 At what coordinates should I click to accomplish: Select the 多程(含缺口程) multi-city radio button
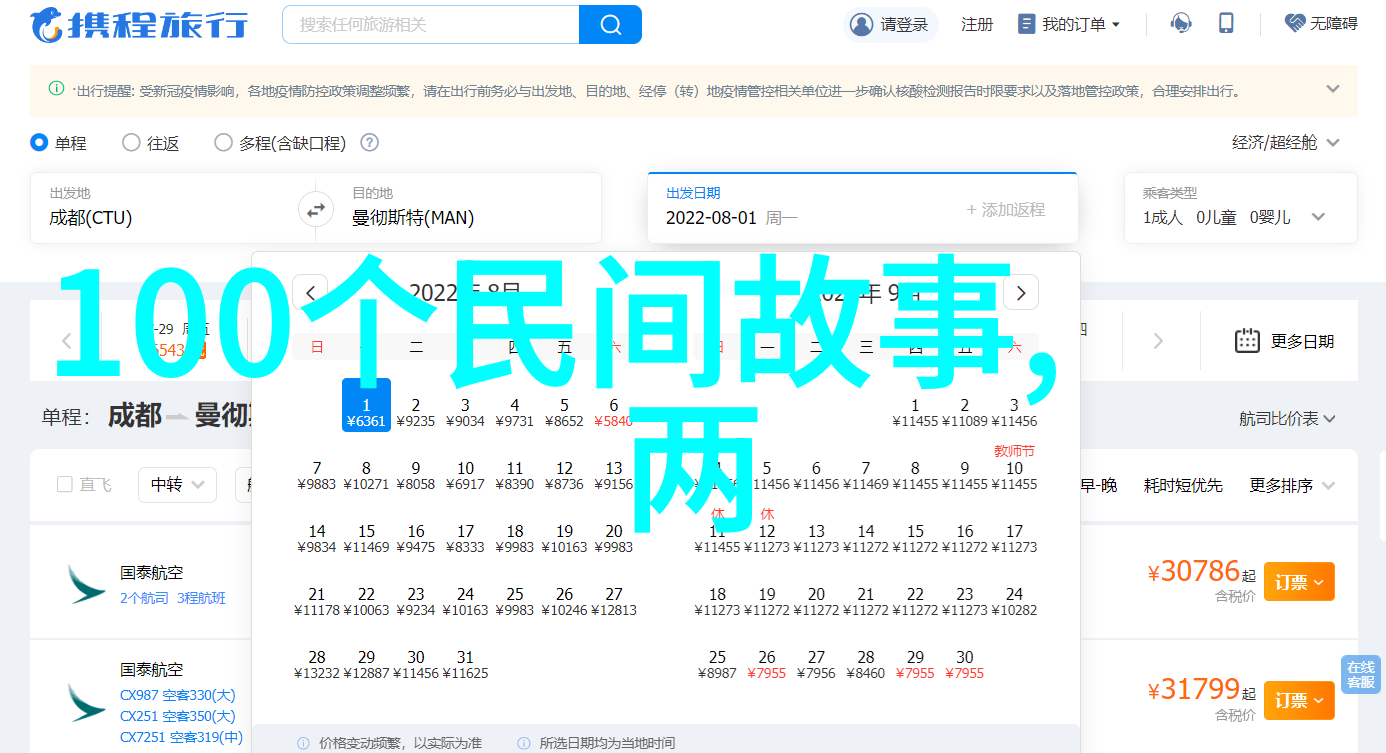click(x=223, y=143)
